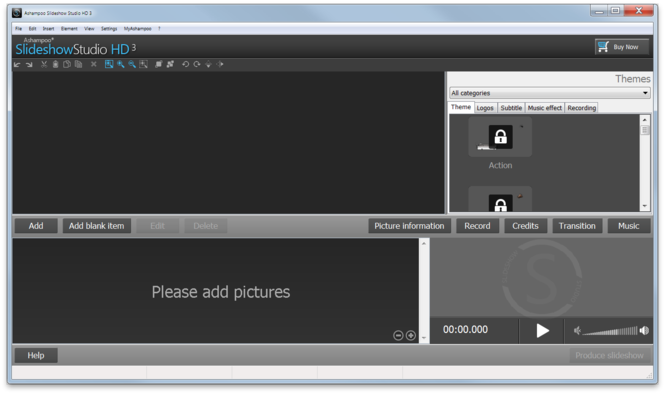This screenshot has width=665, height=394.
Task: Click the Transition button
Action: click(x=577, y=226)
